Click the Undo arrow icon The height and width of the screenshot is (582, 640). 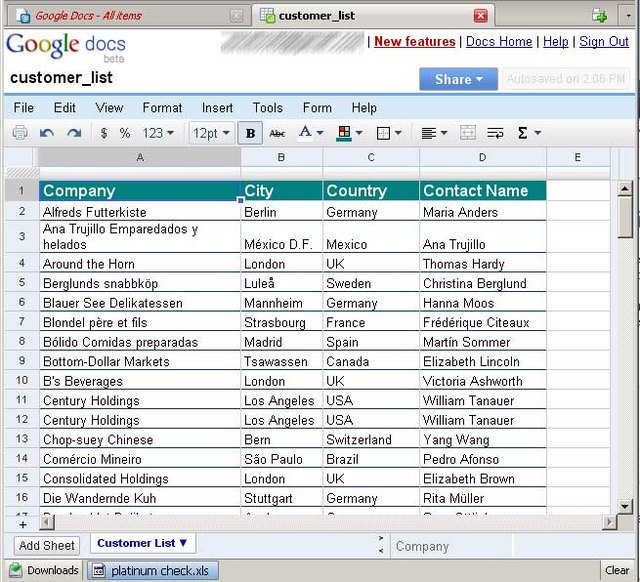[x=47, y=133]
